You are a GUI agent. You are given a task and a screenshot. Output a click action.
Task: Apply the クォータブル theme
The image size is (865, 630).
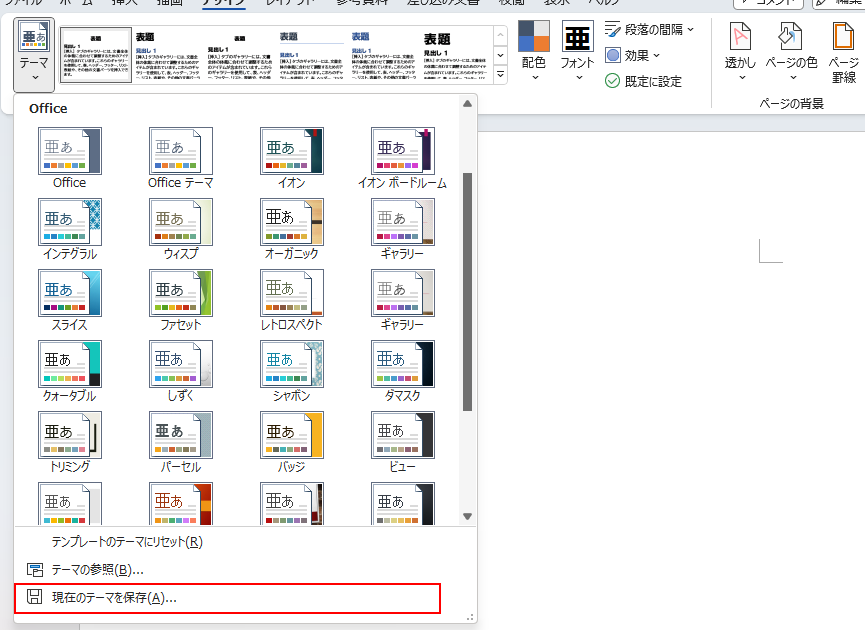point(70,364)
